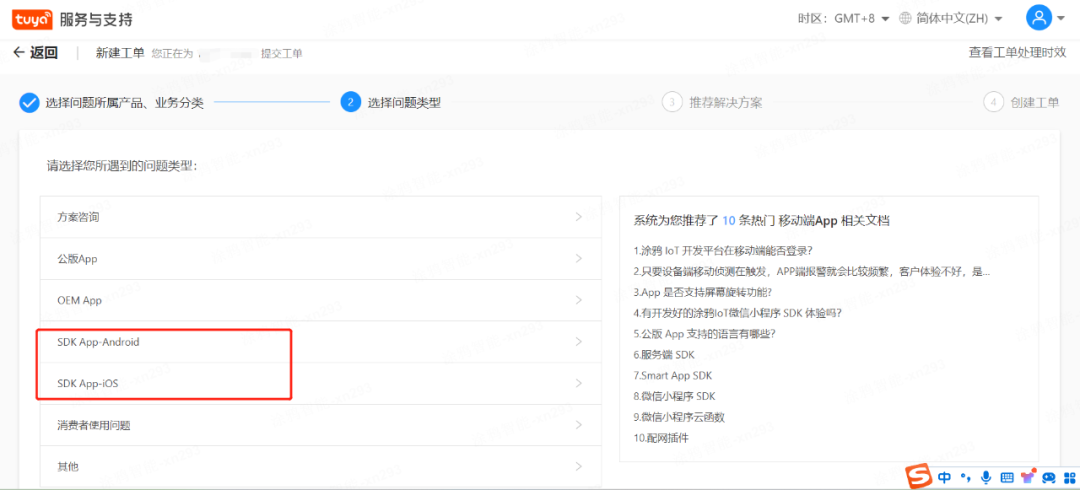Click the completed step one checkmark icon
Image resolution: width=1080 pixels, height=490 pixels.
tap(28, 103)
